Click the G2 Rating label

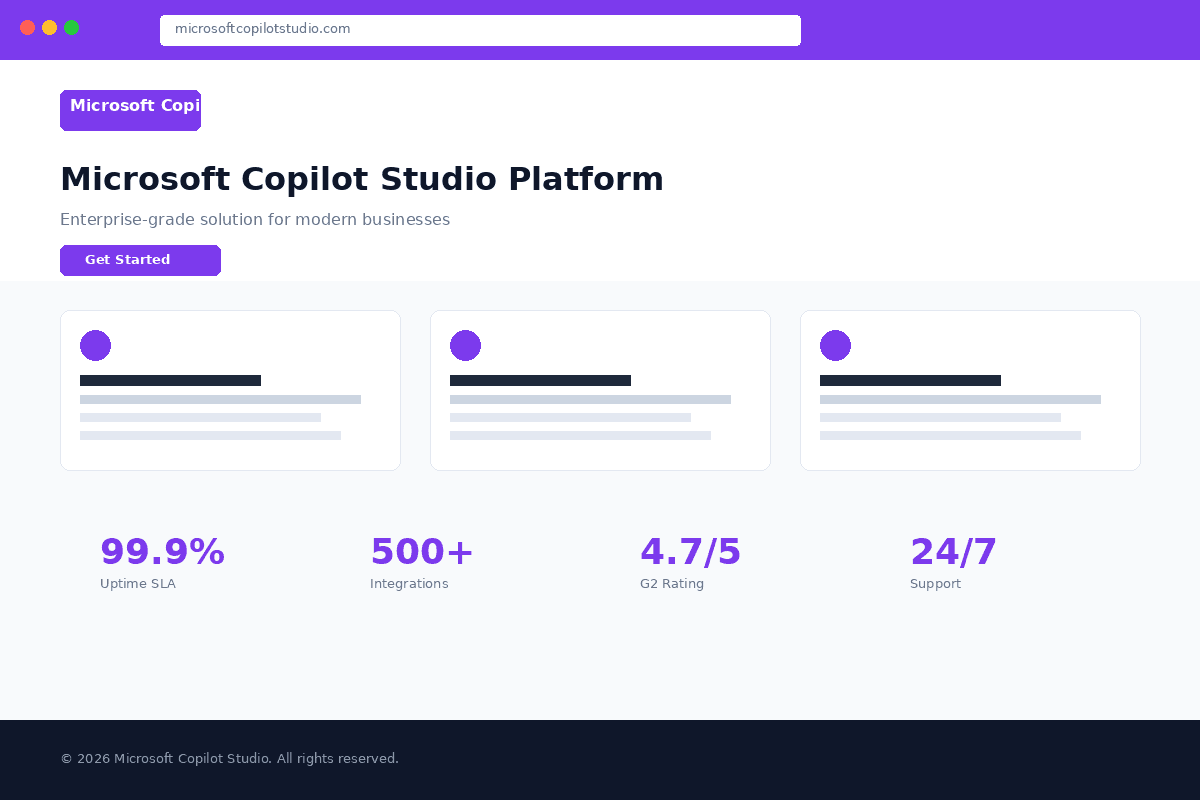pyautogui.click(x=672, y=584)
